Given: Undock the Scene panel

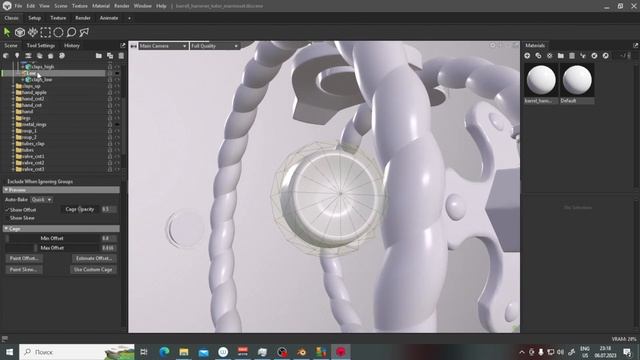Looking at the screenshot, I should (123, 45).
